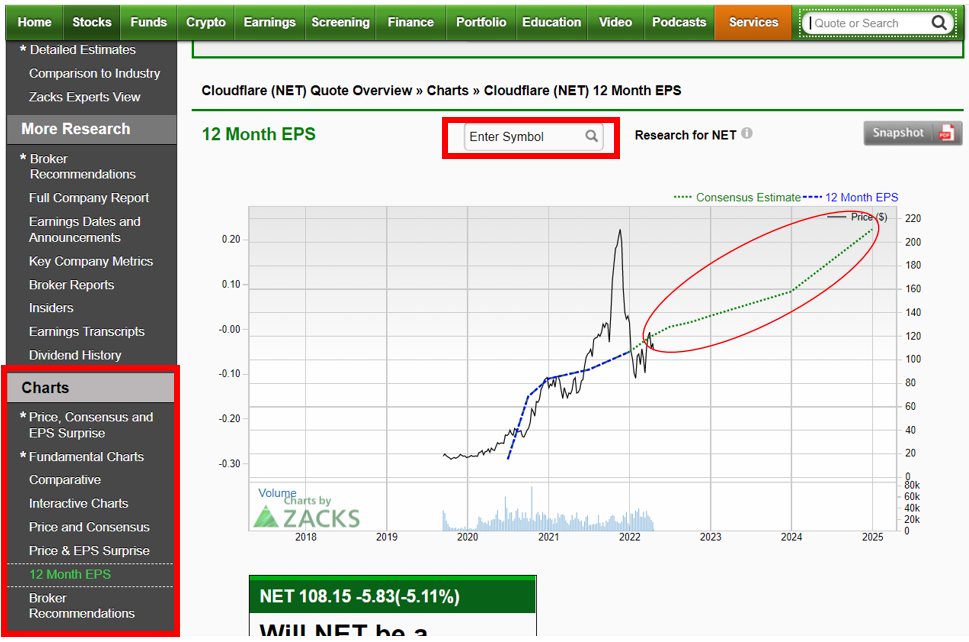969x642 pixels.
Task: Click the Charts section header
Action: 91,387
